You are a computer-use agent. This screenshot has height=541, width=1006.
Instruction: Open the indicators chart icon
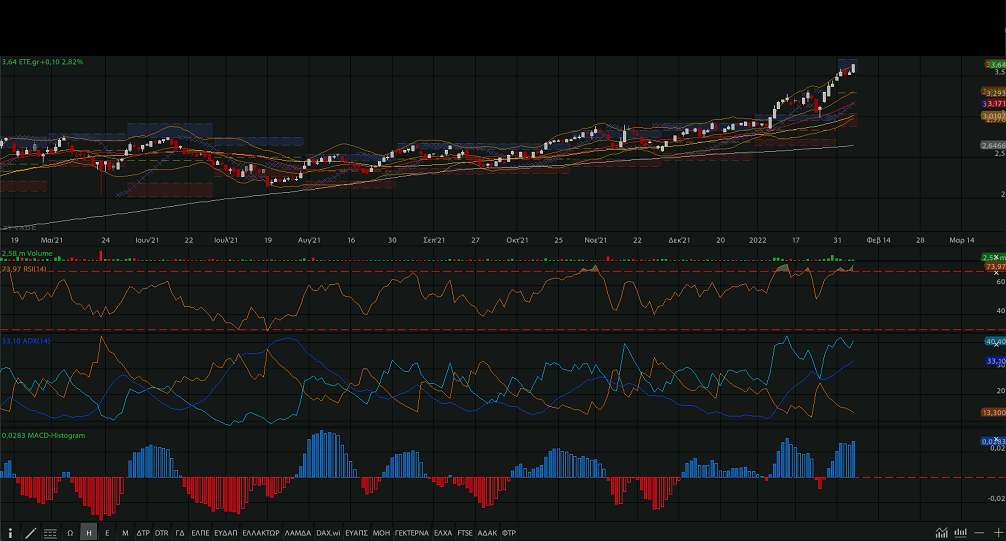[x=942, y=533]
